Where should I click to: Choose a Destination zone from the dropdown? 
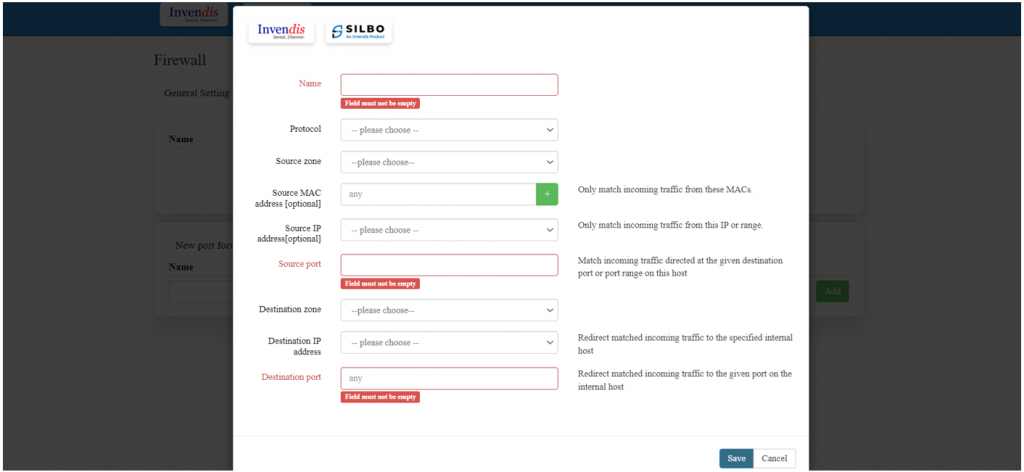click(449, 310)
